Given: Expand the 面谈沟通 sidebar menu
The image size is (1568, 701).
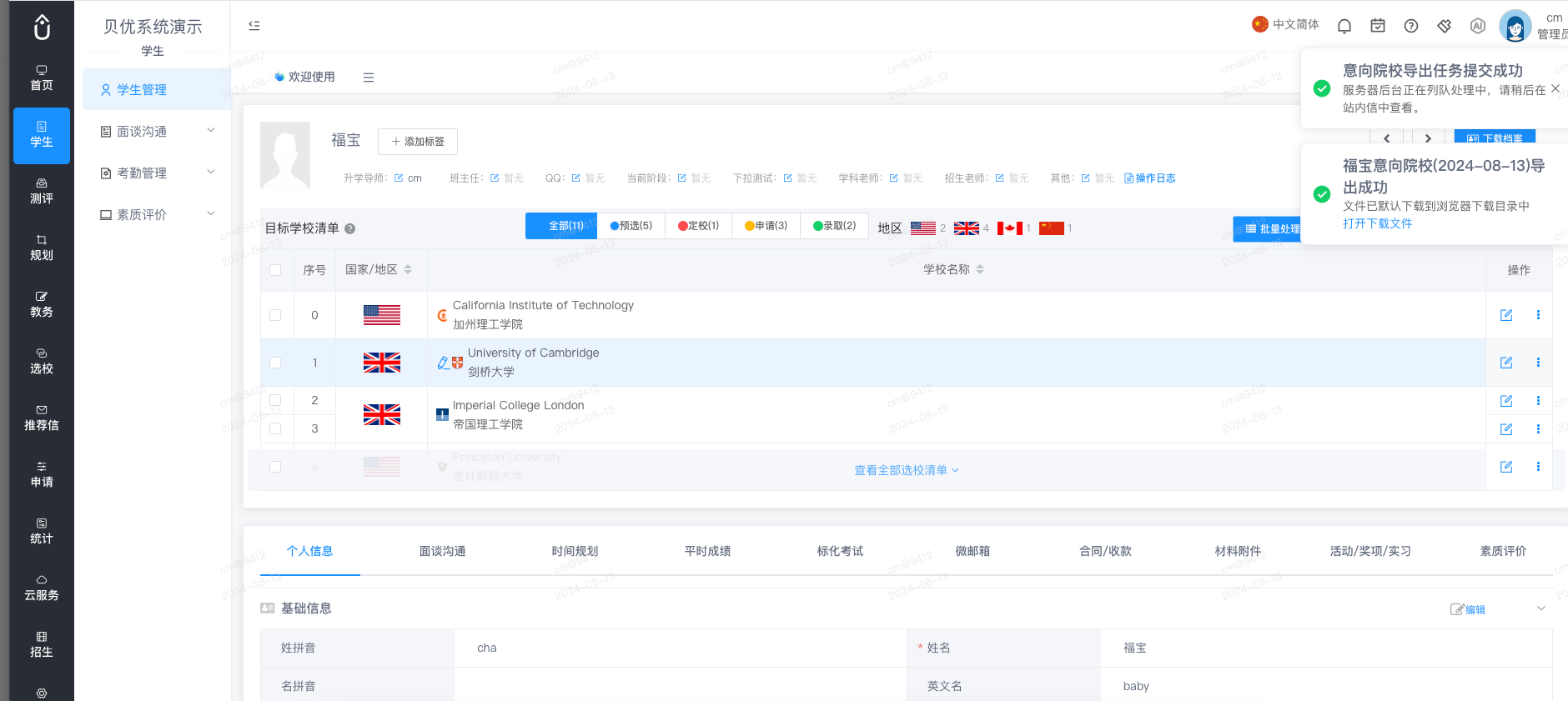Looking at the screenshot, I should click(157, 131).
